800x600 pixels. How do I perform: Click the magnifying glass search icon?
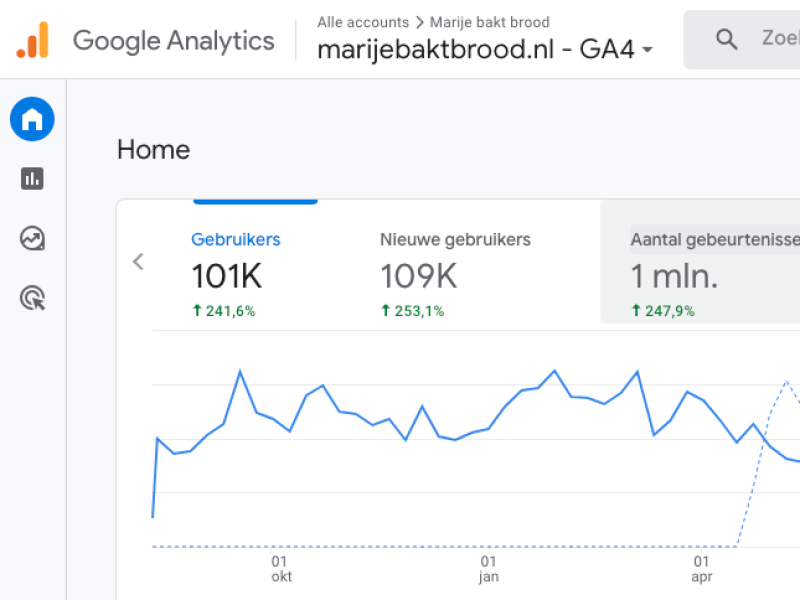[x=727, y=39]
